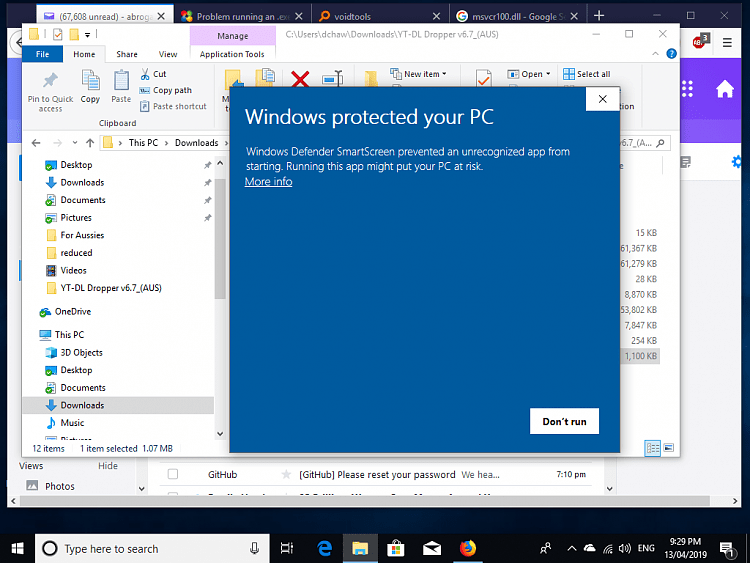Open the apps grid icon in browser
Screen dimensions: 750x563
coord(687,89)
